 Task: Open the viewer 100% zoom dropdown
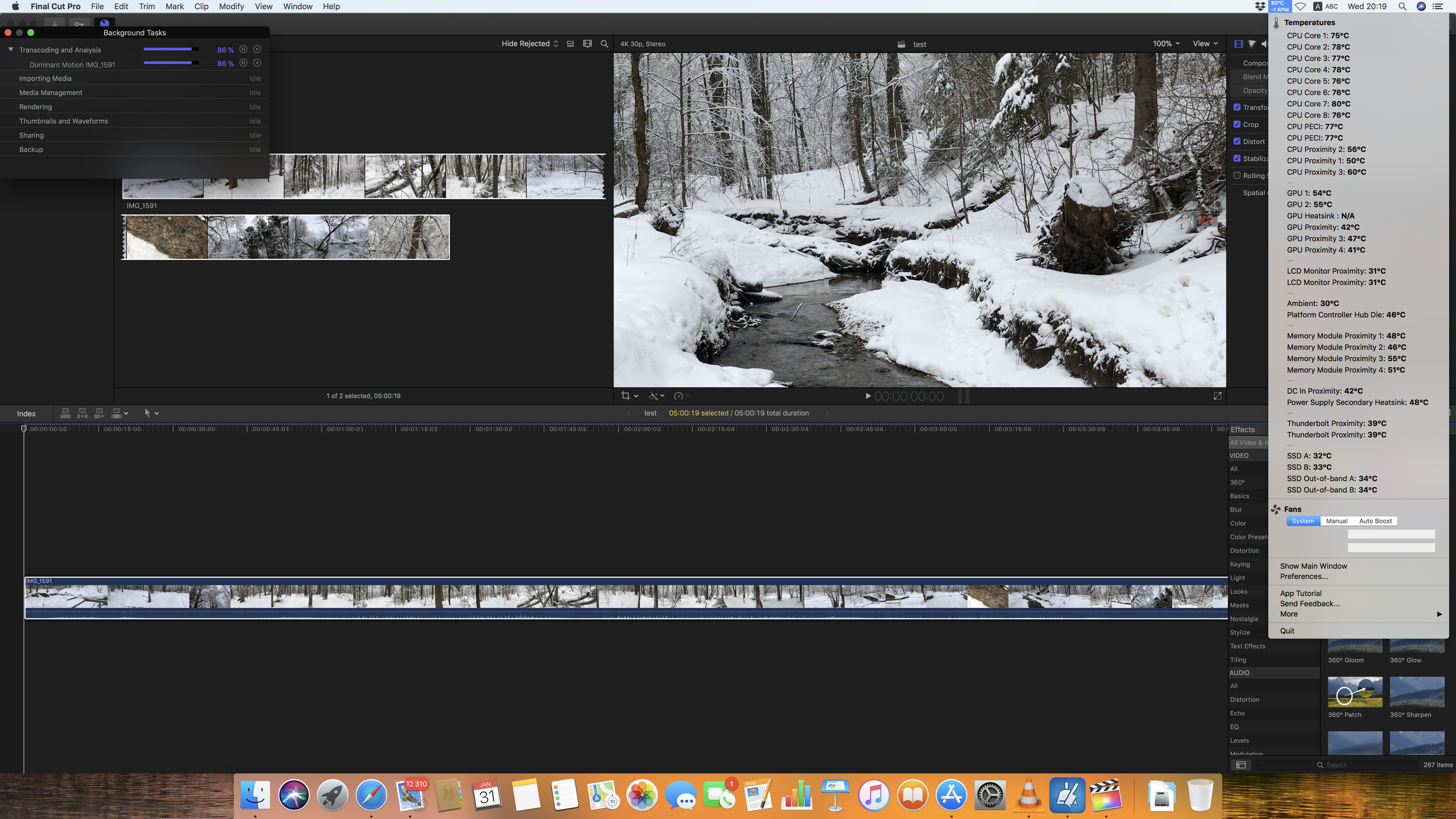coord(1165,44)
